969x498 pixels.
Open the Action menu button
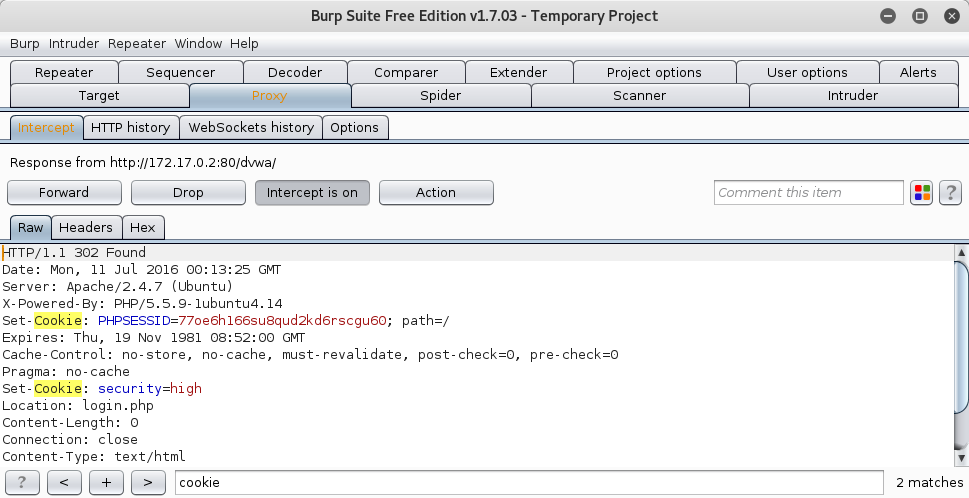pos(436,193)
